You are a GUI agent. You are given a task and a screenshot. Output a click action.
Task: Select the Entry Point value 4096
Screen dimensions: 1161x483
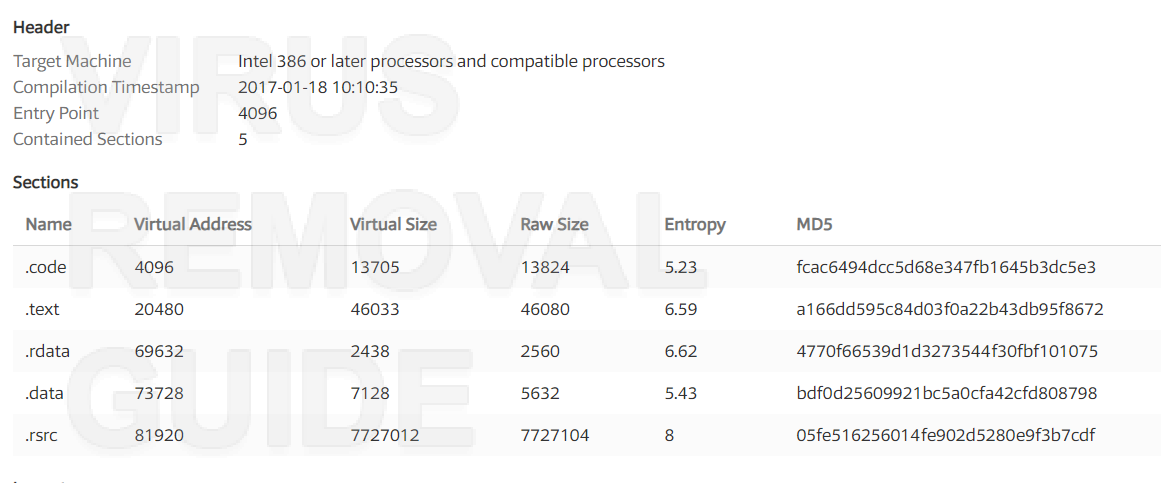(x=258, y=113)
